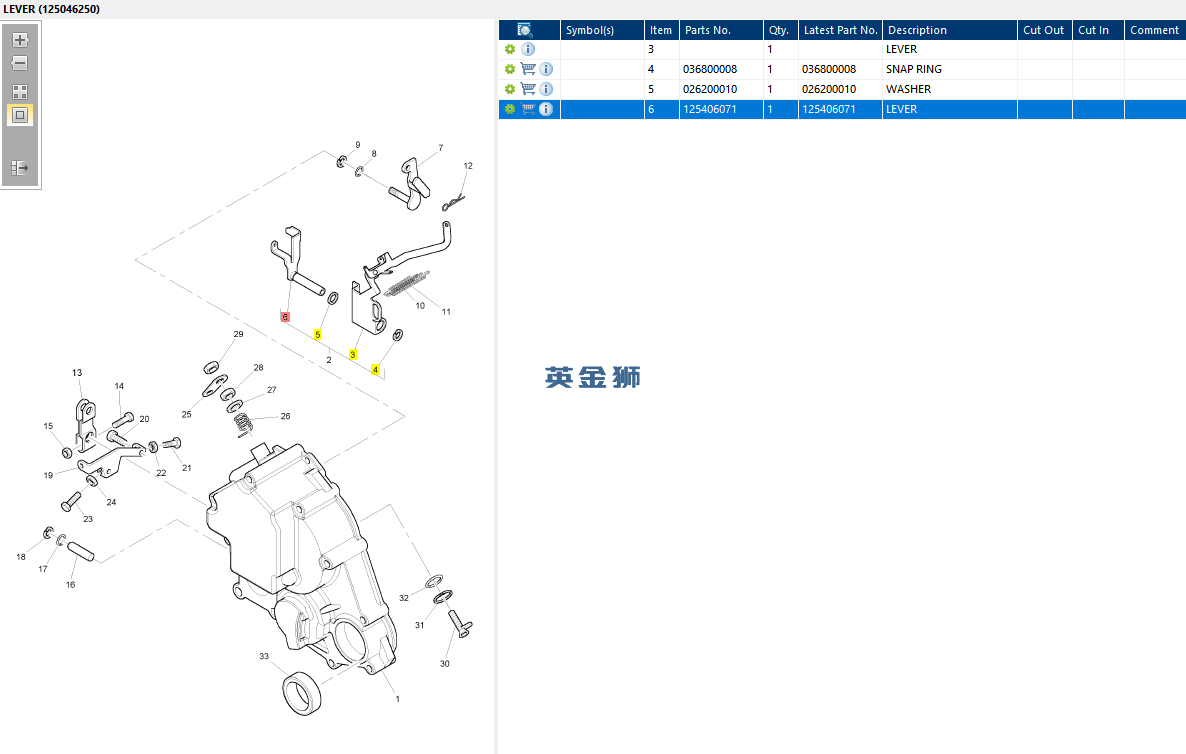Click yellow callout 4 in diagram
Viewport: 1186px width, 754px height.
click(375, 370)
